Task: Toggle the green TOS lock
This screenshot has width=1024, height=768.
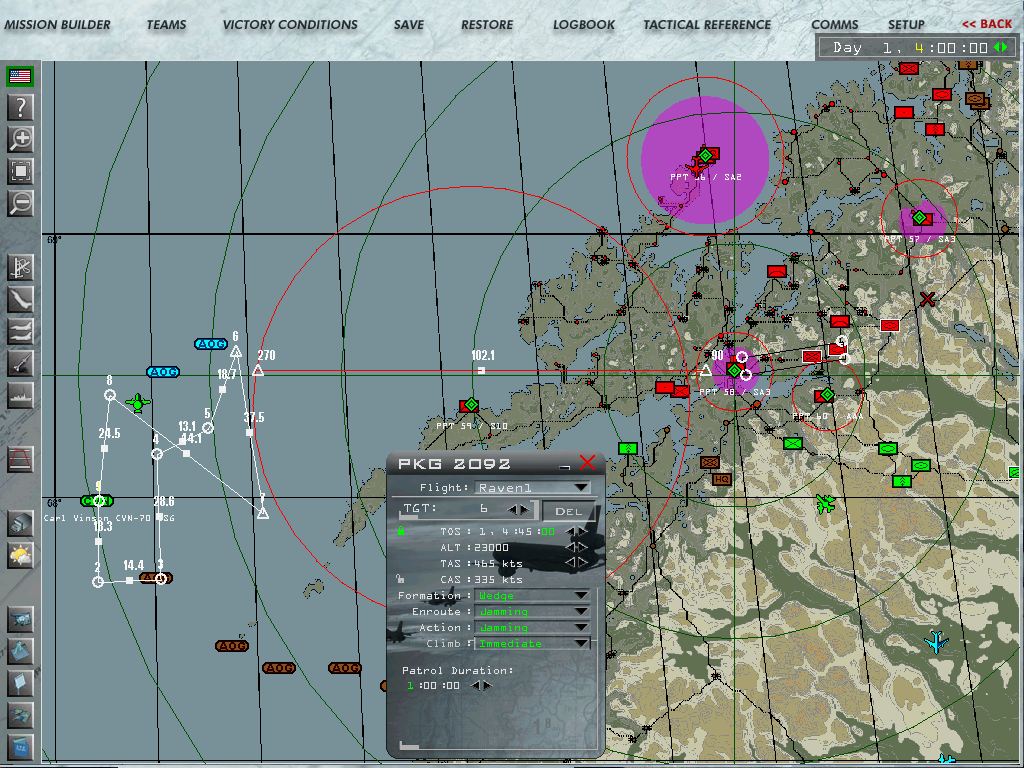Action: (401, 531)
